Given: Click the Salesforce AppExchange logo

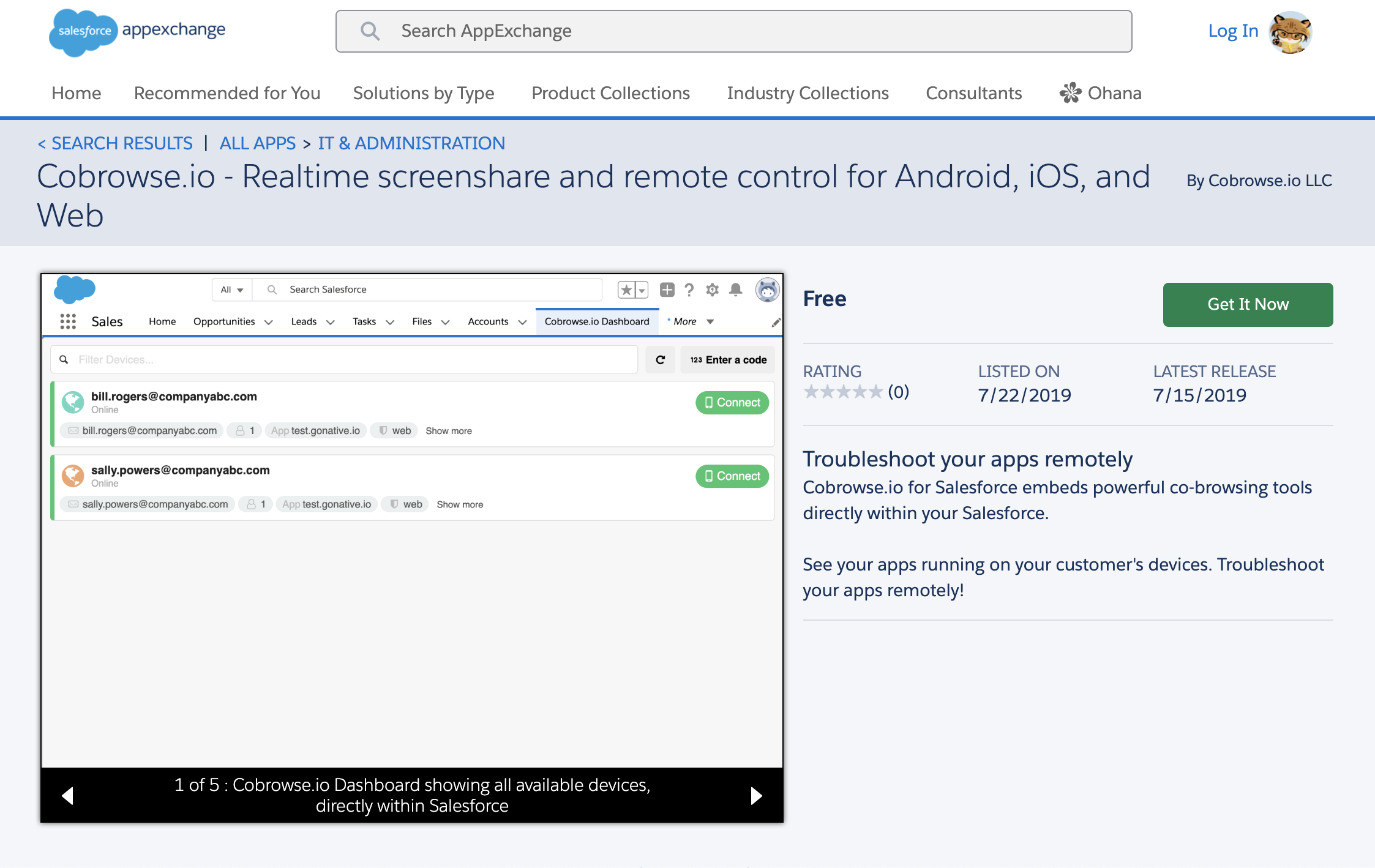Looking at the screenshot, I should point(137,32).
